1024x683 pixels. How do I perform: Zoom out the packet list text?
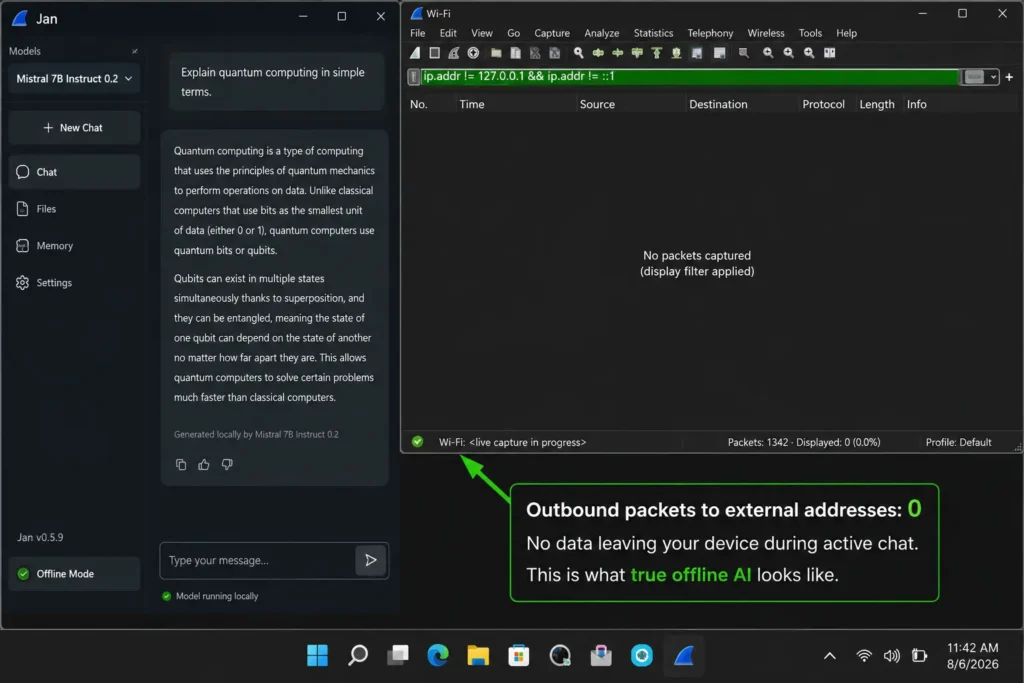point(789,53)
